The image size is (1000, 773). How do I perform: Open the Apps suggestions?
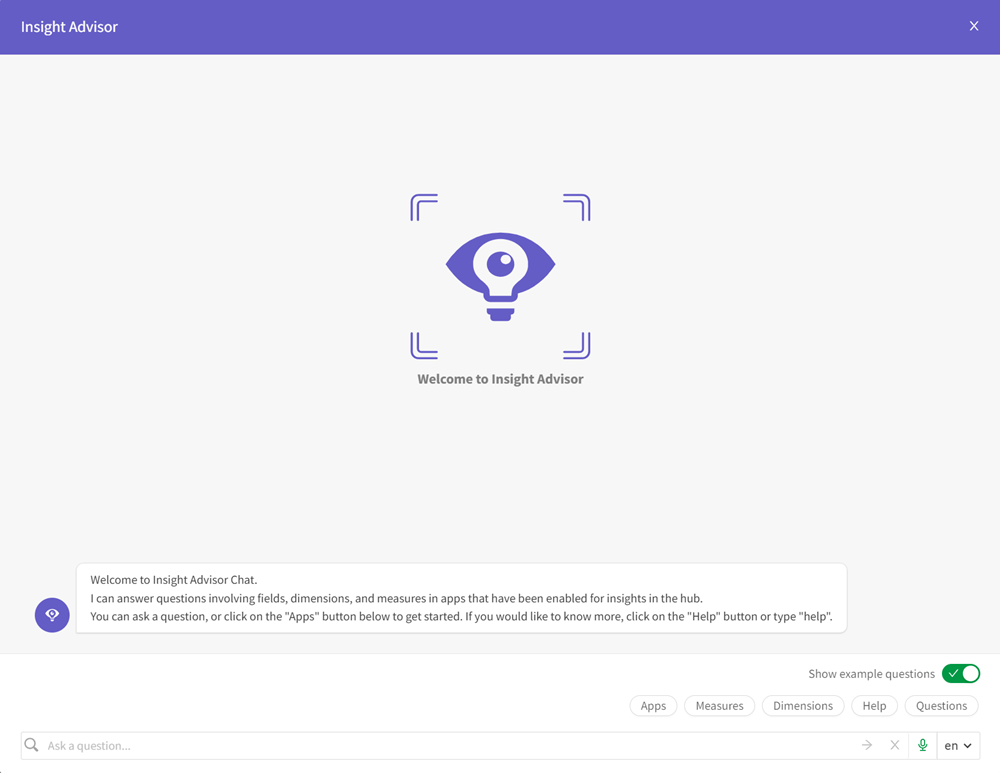pos(653,705)
